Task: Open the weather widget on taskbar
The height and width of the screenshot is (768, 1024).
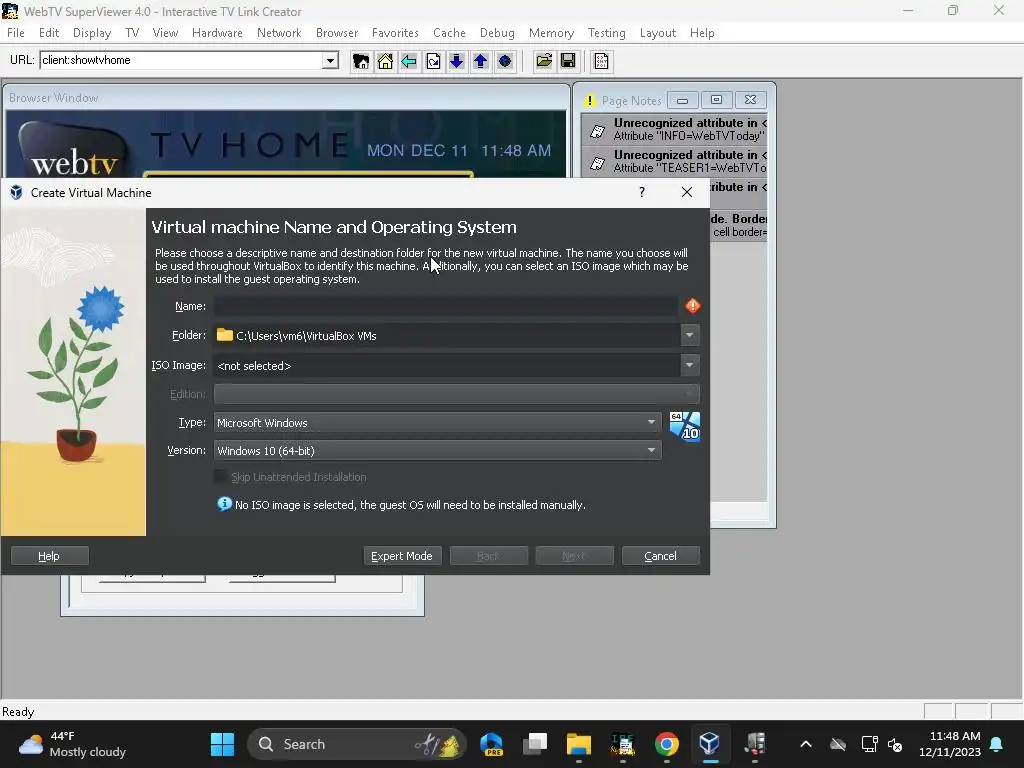Action: [72, 744]
